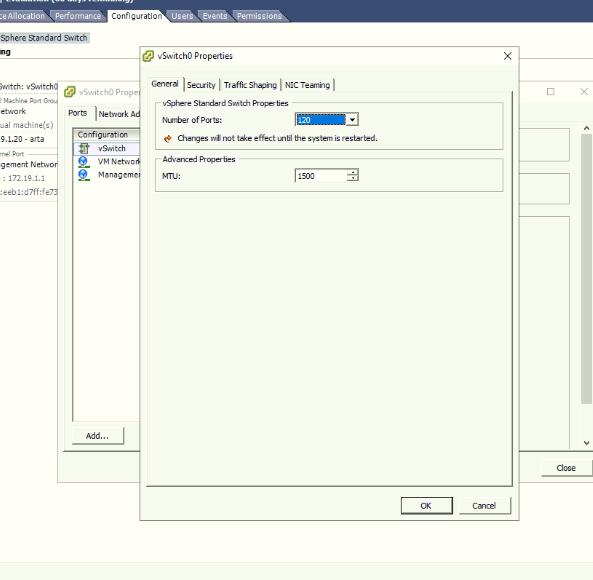The height and width of the screenshot is (580, 593).
Task: Select the Management Network list row
Action: [x=107, y=175]
